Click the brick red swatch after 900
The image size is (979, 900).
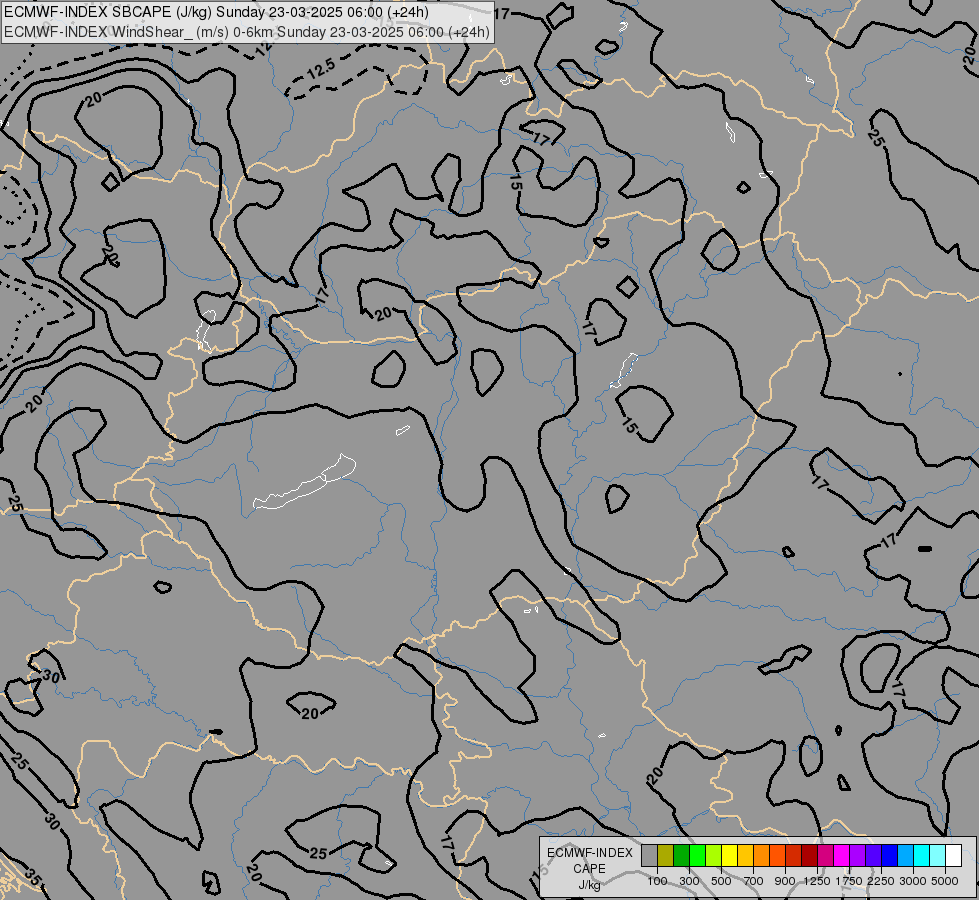[x=794, y=856]
